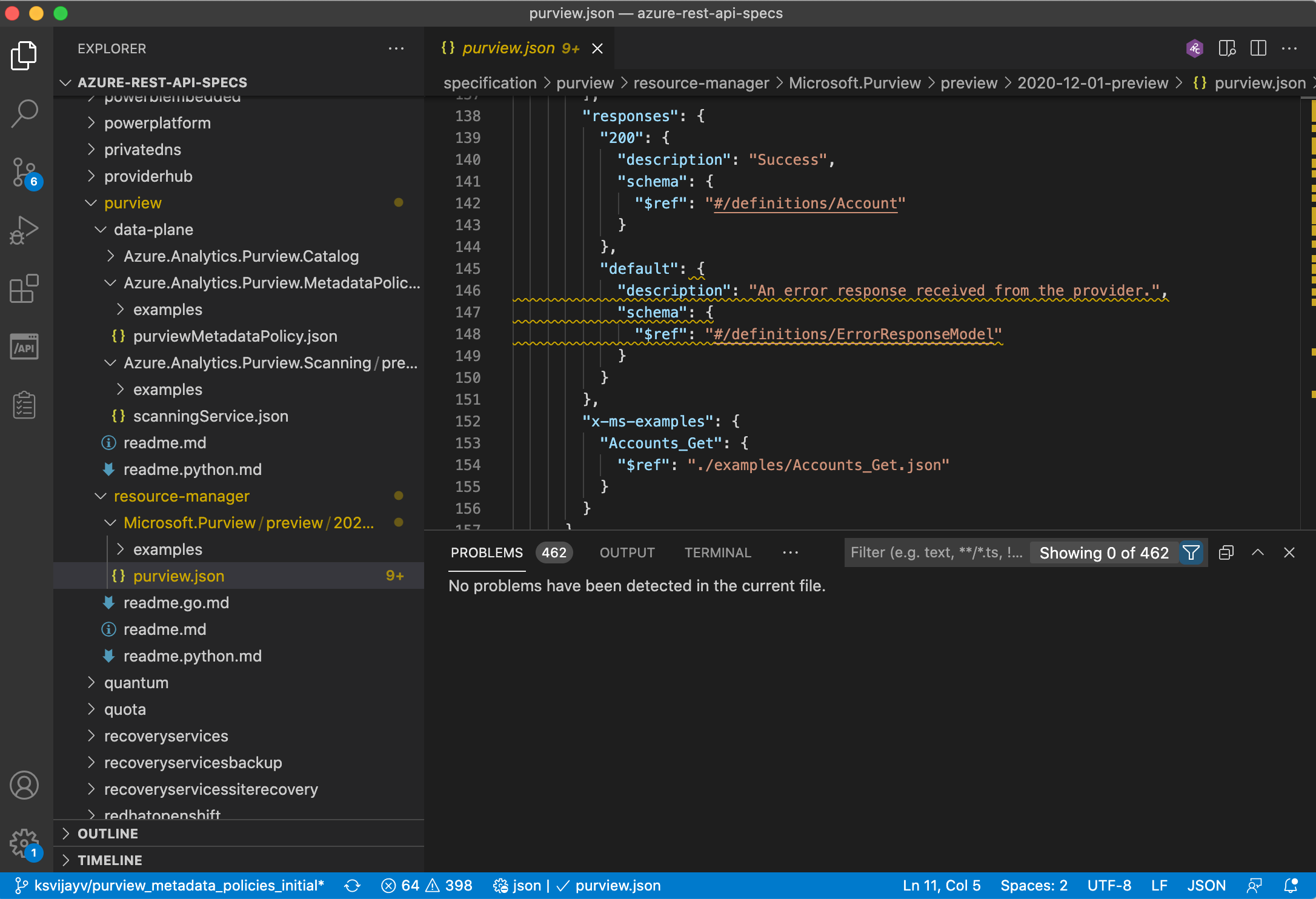Viewport: 1316px width, 899px height.
Task: Select purview.json in the explorer tree
Action: (x=239, y=576)
